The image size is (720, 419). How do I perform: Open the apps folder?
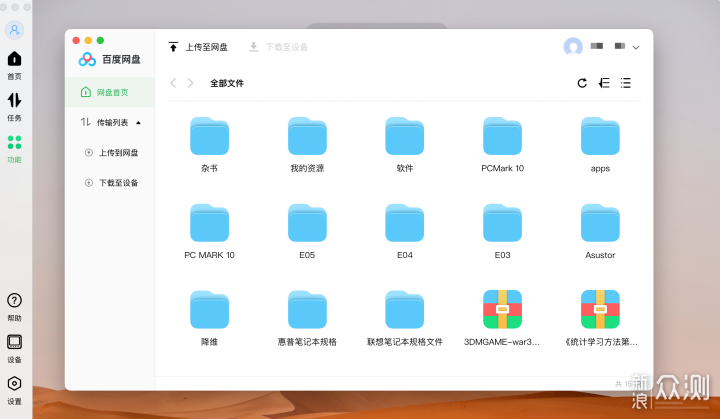pos(600,136)
